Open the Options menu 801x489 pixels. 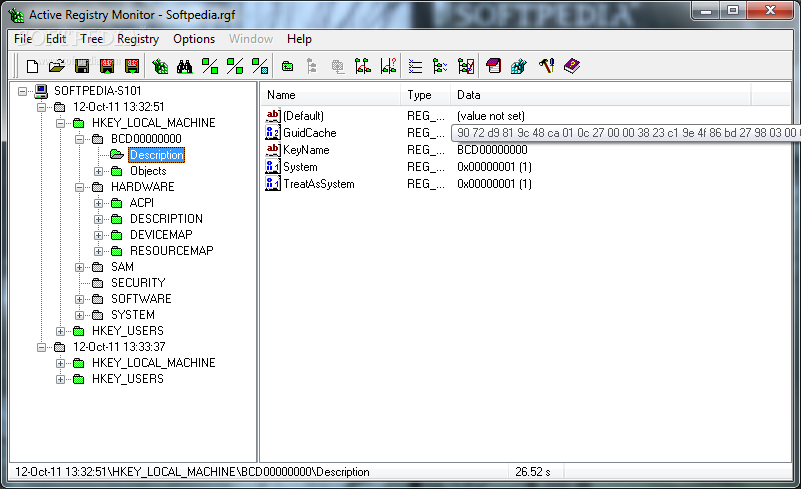pyautogui.click(x=194, y=39)
